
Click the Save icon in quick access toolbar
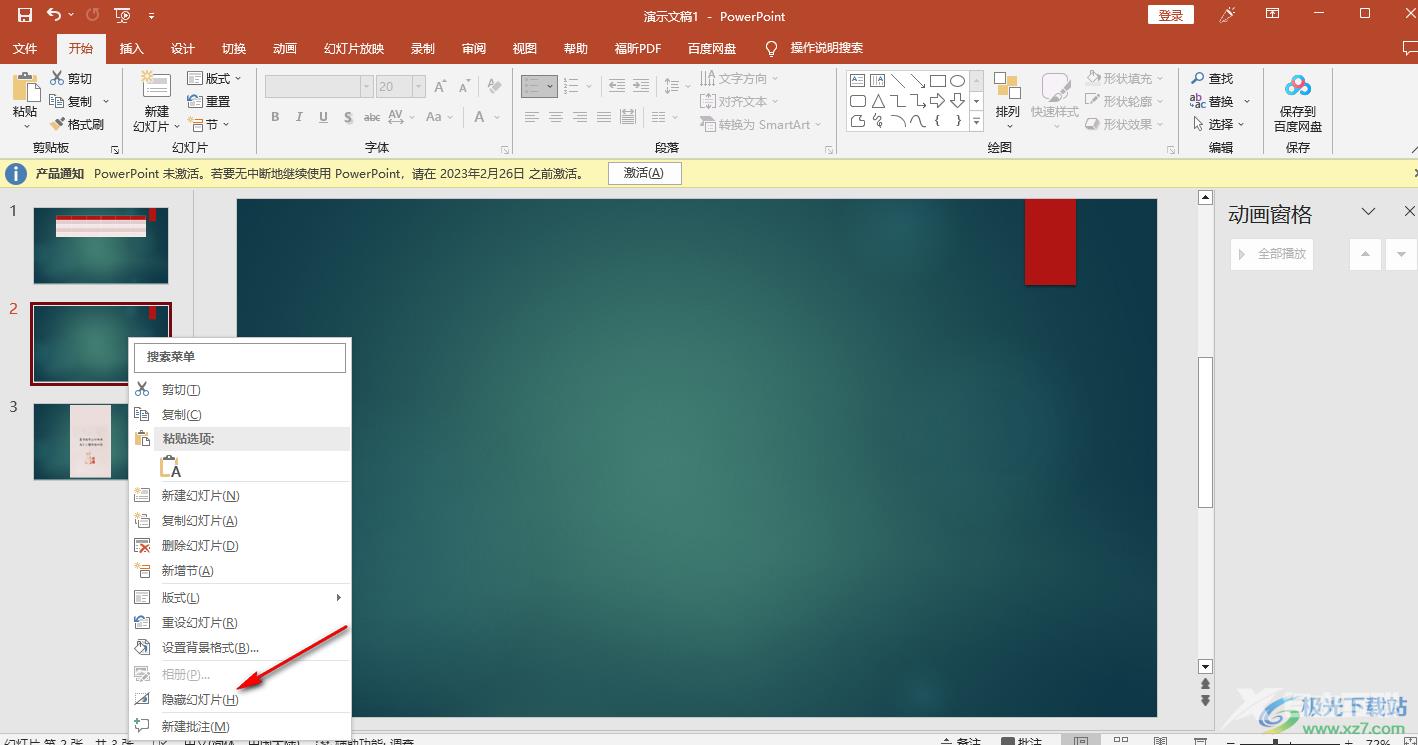tap(25, 15)
